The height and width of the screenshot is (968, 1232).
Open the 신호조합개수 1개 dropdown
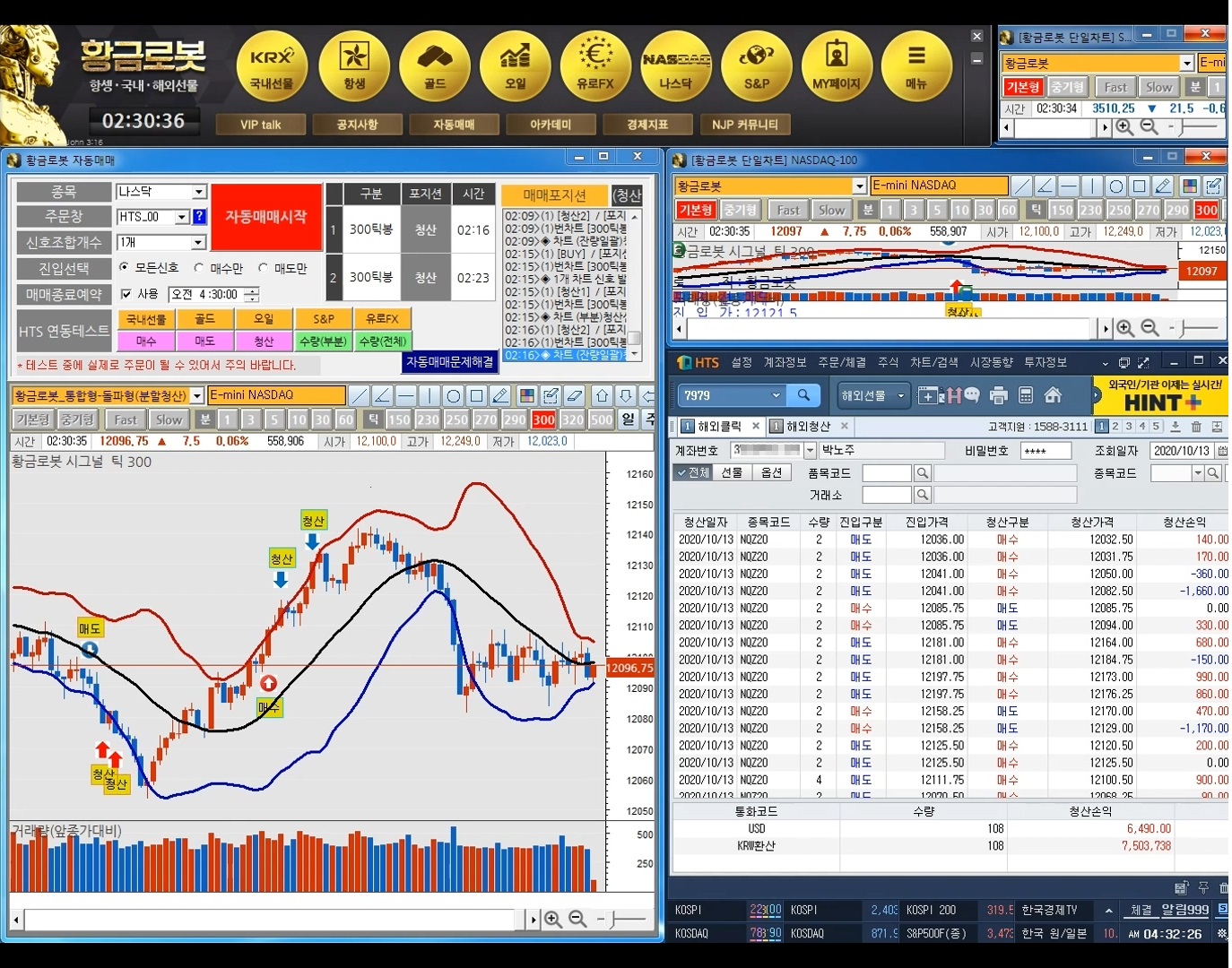(x=199, y=243)
